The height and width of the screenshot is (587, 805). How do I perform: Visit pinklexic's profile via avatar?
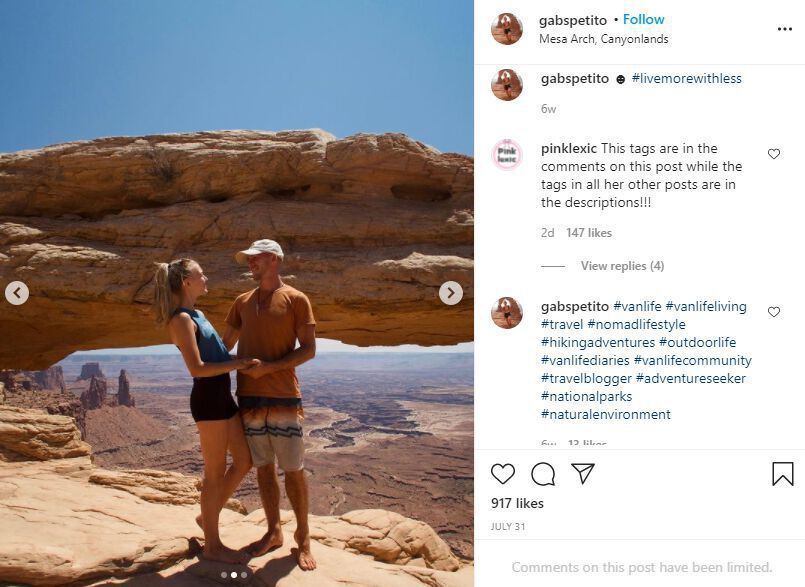click(x=507, y=155)
